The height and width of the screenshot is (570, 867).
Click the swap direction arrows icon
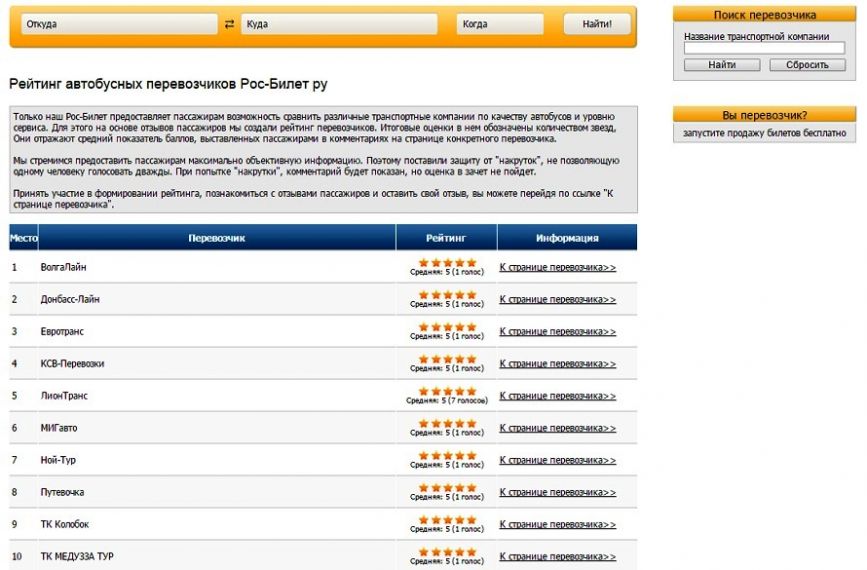(229, 24)
